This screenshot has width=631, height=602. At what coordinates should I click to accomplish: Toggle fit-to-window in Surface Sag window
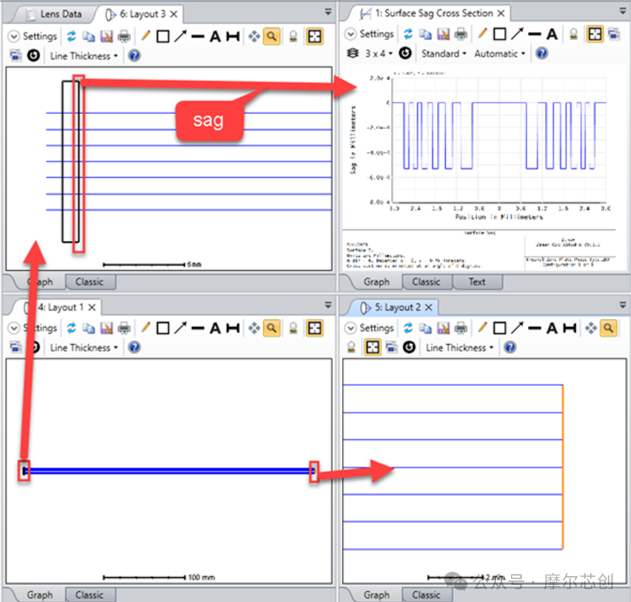[x=595, y=34]
